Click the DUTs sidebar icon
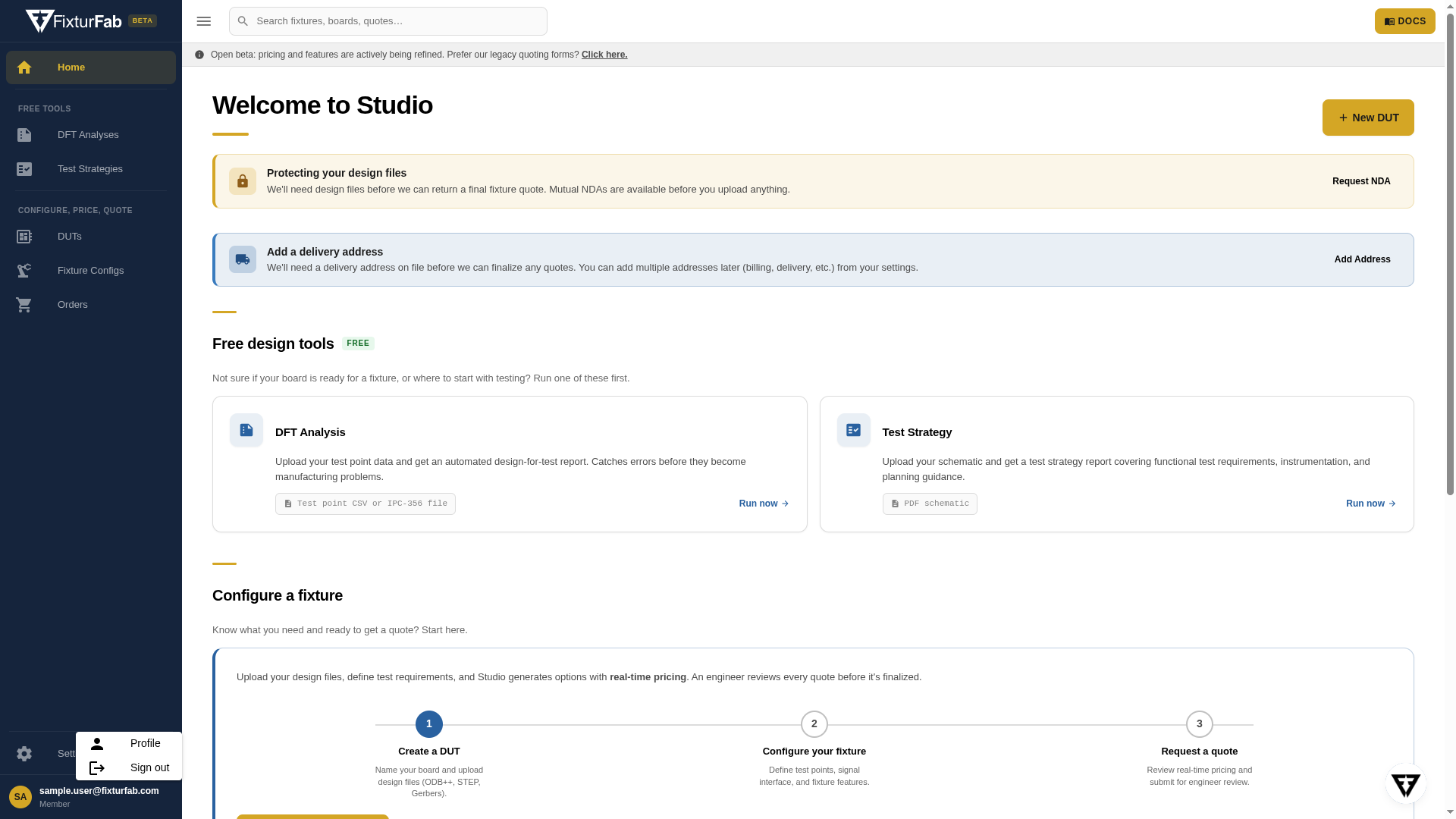The height and width of the screenshot is (819, 1456). (x=24, y=237)
